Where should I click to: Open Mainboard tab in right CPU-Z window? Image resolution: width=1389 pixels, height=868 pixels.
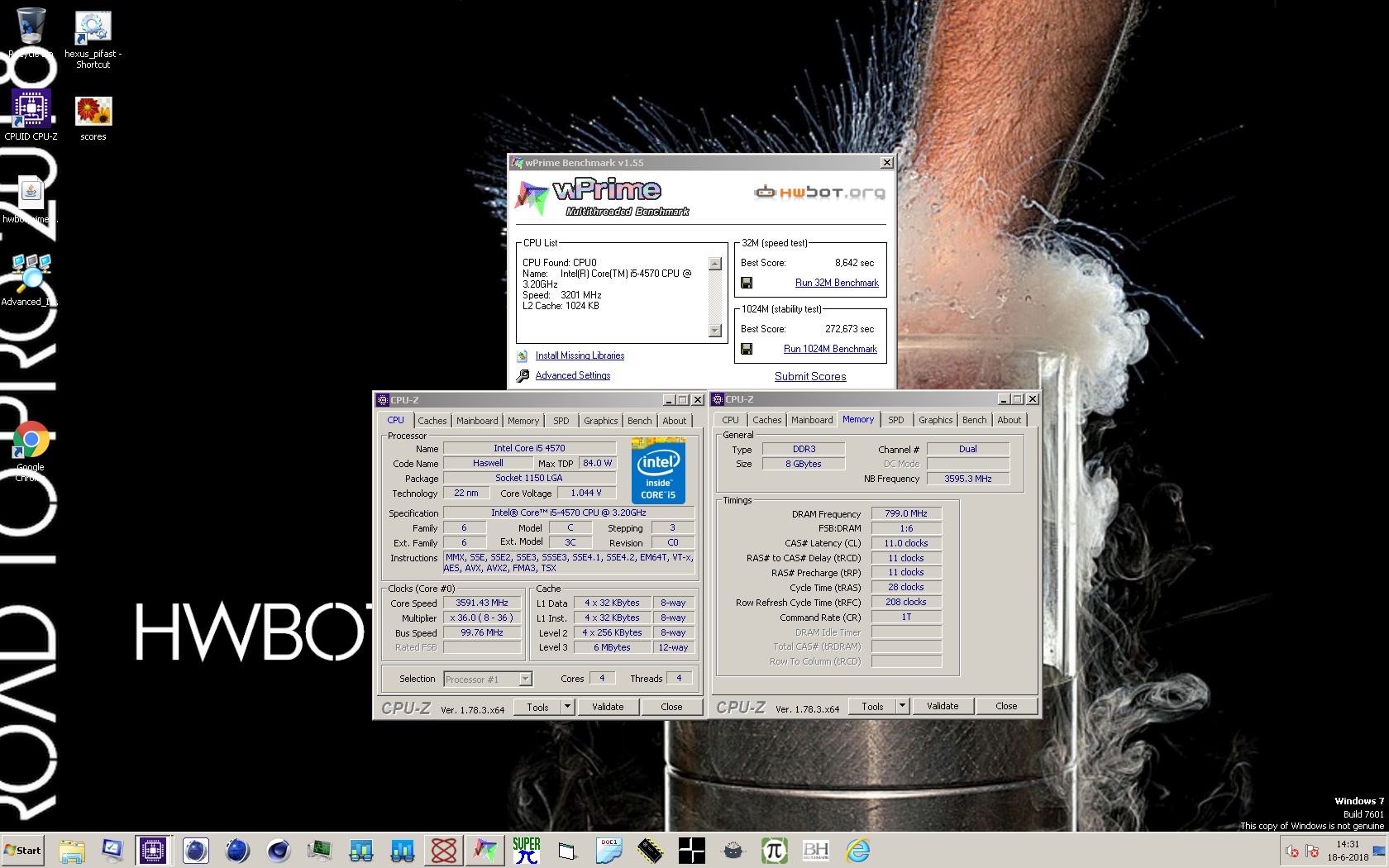[x=812, y=420]
